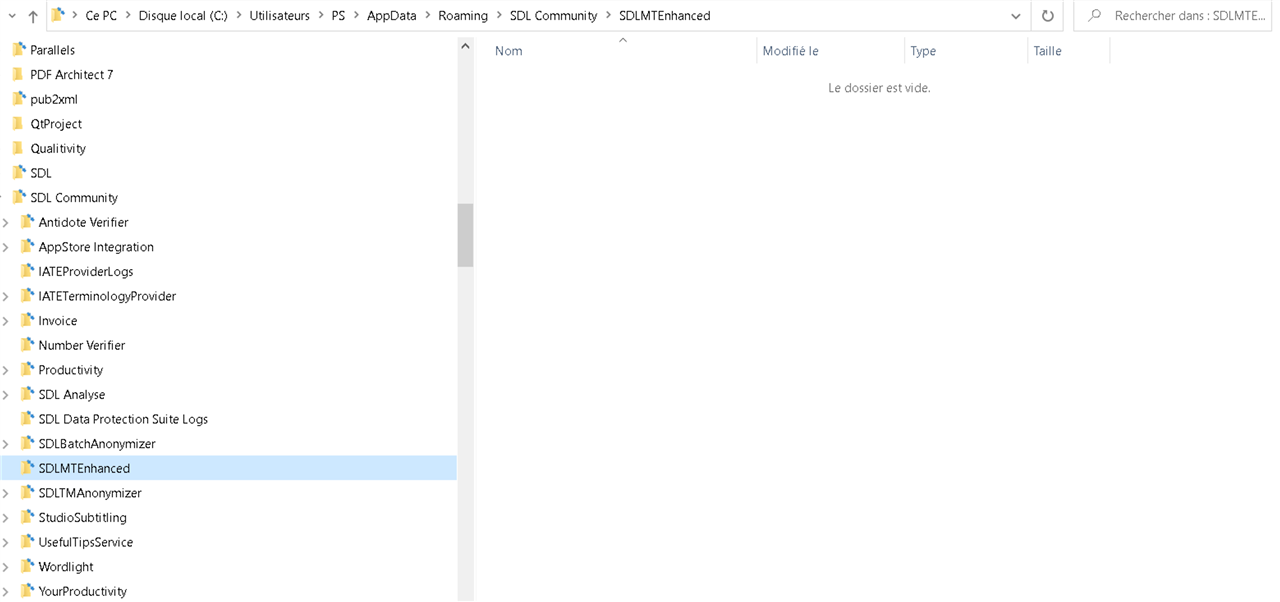Click the Parallels folder icon
This screenshot has width=1280, height=602.
coord(18,50)
